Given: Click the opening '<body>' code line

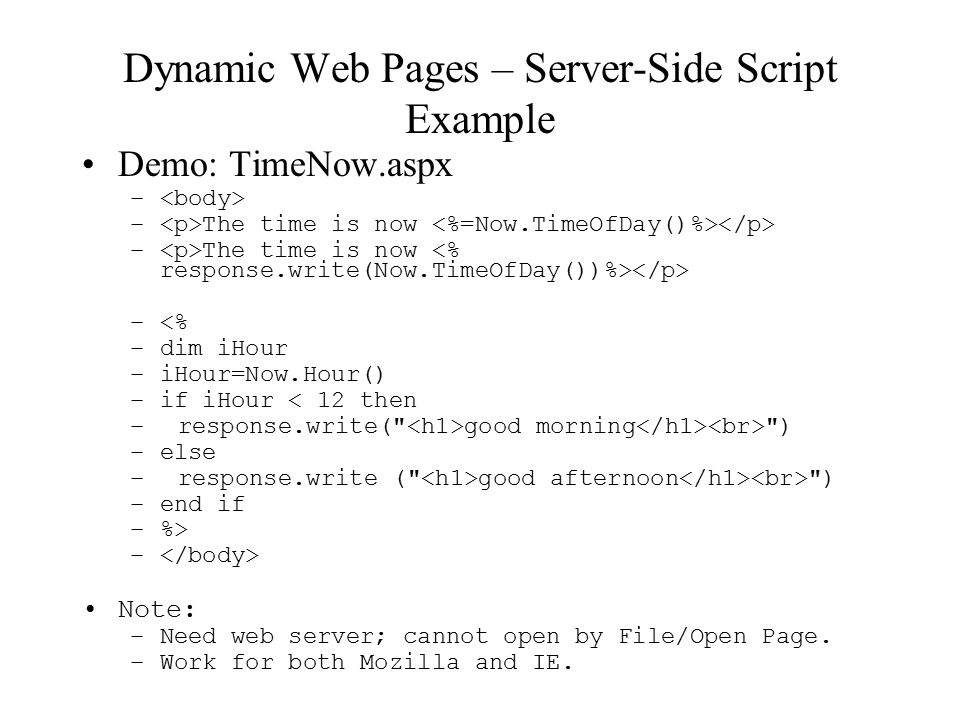Looking at the screenshot, I should click(202, 198).
